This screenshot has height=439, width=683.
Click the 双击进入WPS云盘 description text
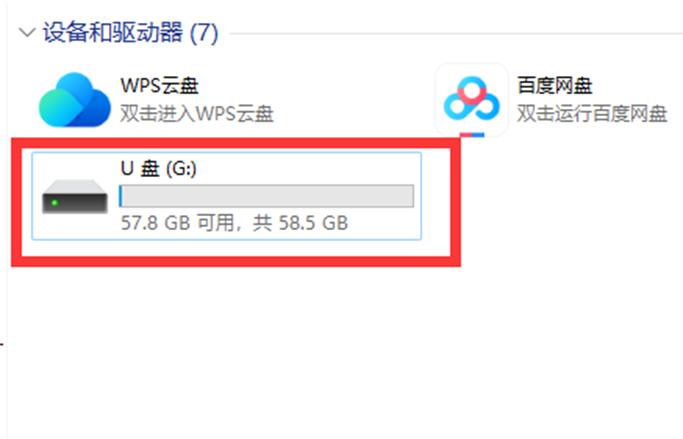[197, 114]
